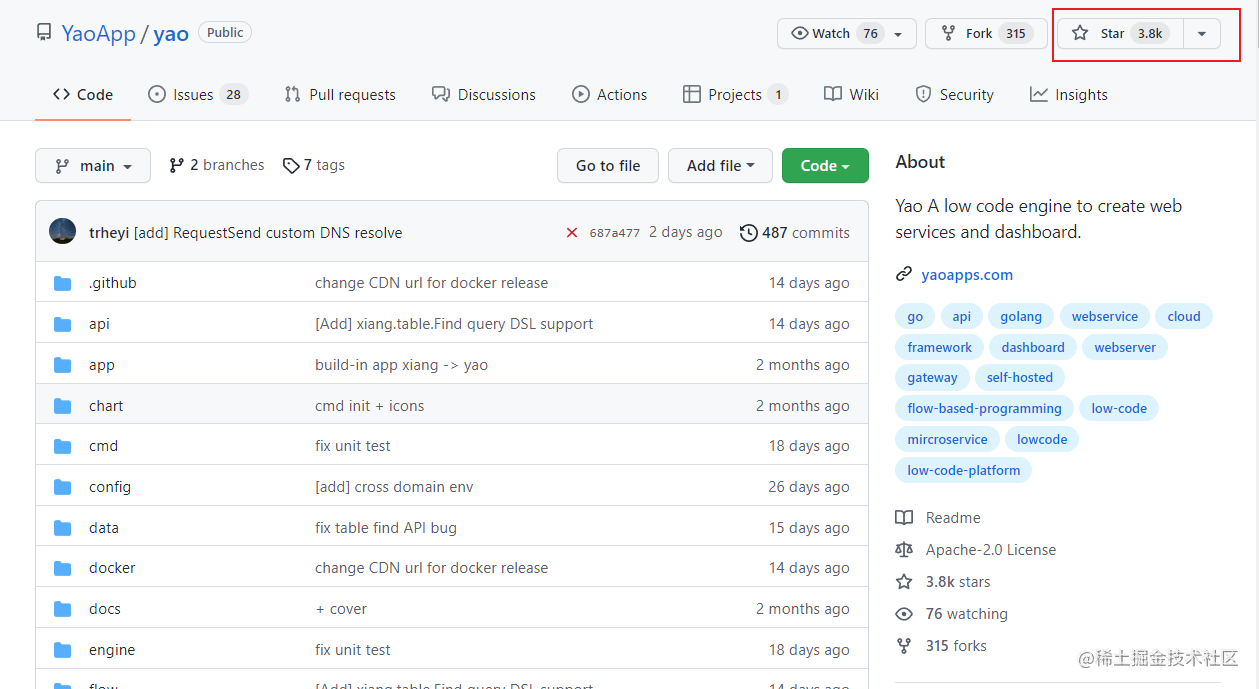Click the commit history clock icon
Image resolution: width=1259 pixels, height=689 pixels.
click(748, 233)
